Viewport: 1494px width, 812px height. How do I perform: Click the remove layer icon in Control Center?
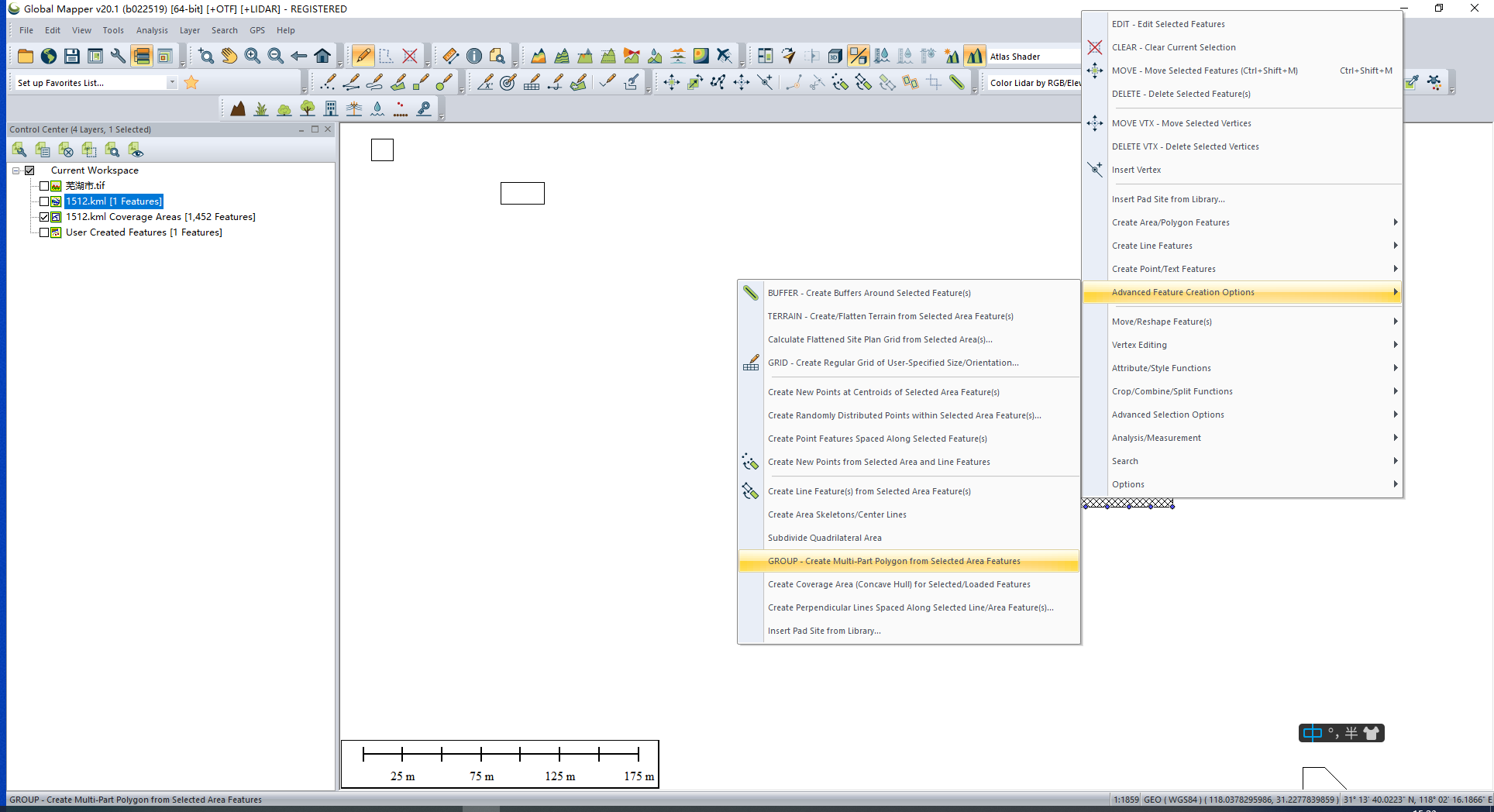click(x=66, y=150)
